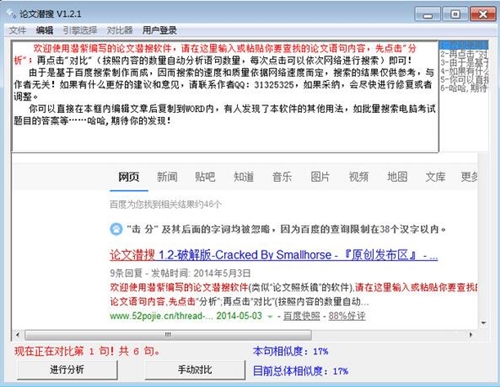Viewport: 500px width, 387px height.
Task: Click the horizontal scrollbar right arrow
Action: coord(471,335)
